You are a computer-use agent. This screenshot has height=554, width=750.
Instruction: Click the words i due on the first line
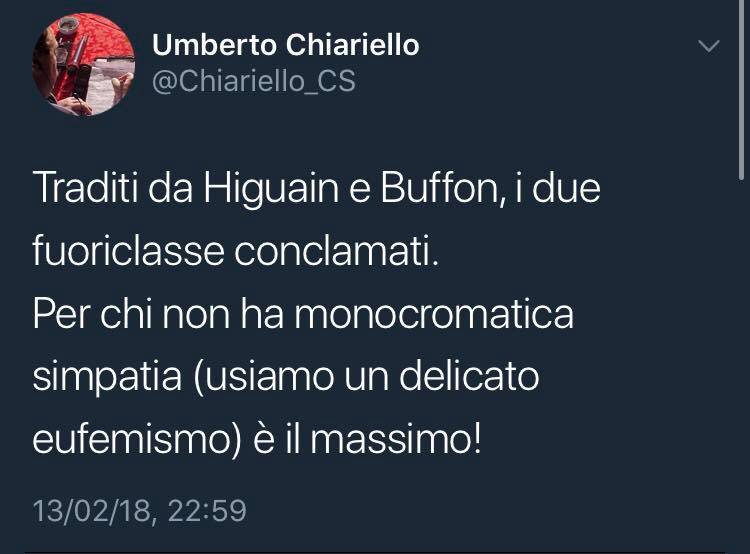(x=558, y=188)
